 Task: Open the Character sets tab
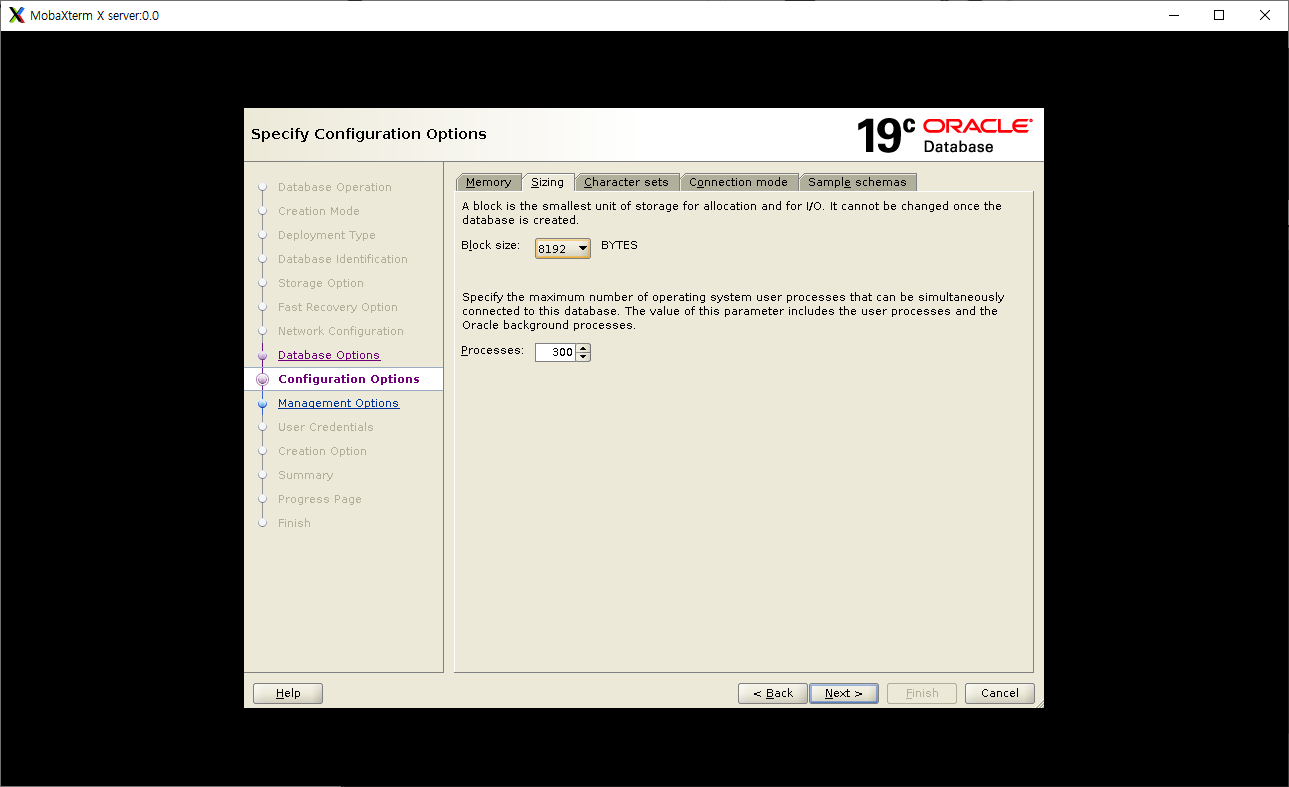[626, 182]
